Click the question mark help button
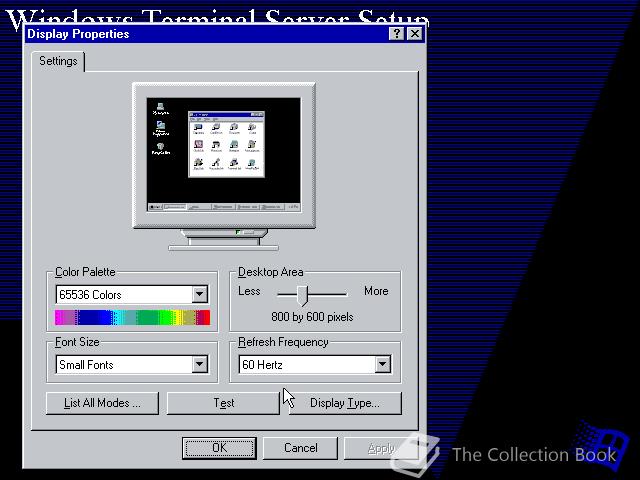The height and width of the screenshot is (480, 640). [396, 33]
